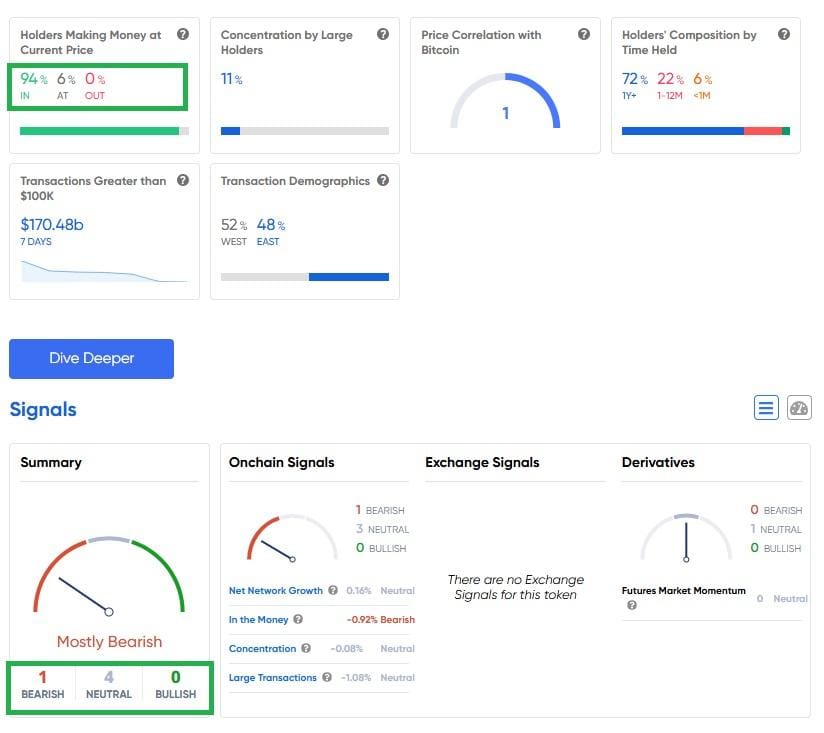Click the Dive Deeper button
Viewport: 824px width, 733px height.
coord(91,359)
